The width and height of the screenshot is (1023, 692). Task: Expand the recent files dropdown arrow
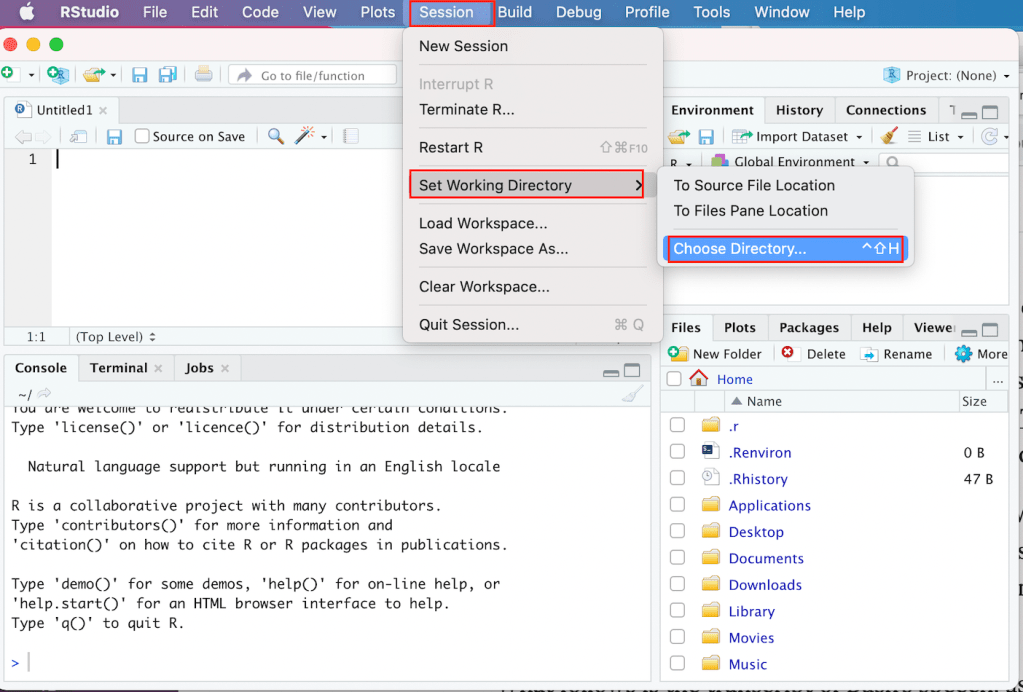[x=113, y=75]
